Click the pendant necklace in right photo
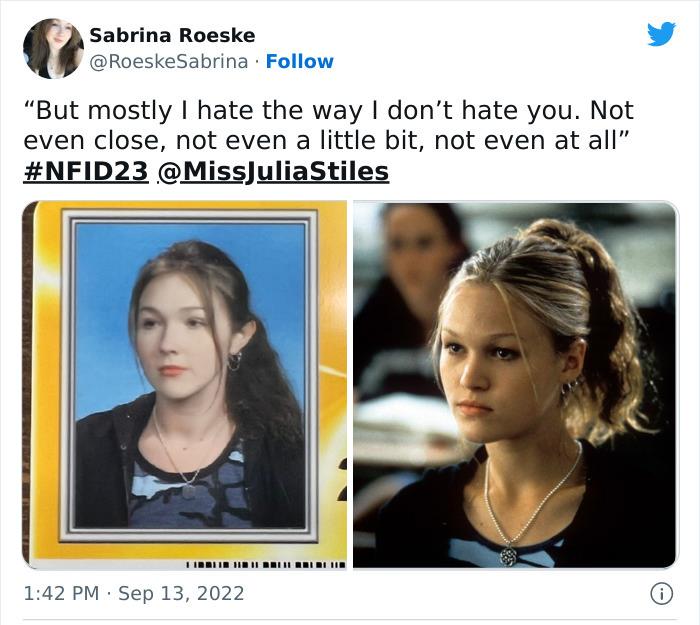The image size is (700, 625). (x=508, y=556)
